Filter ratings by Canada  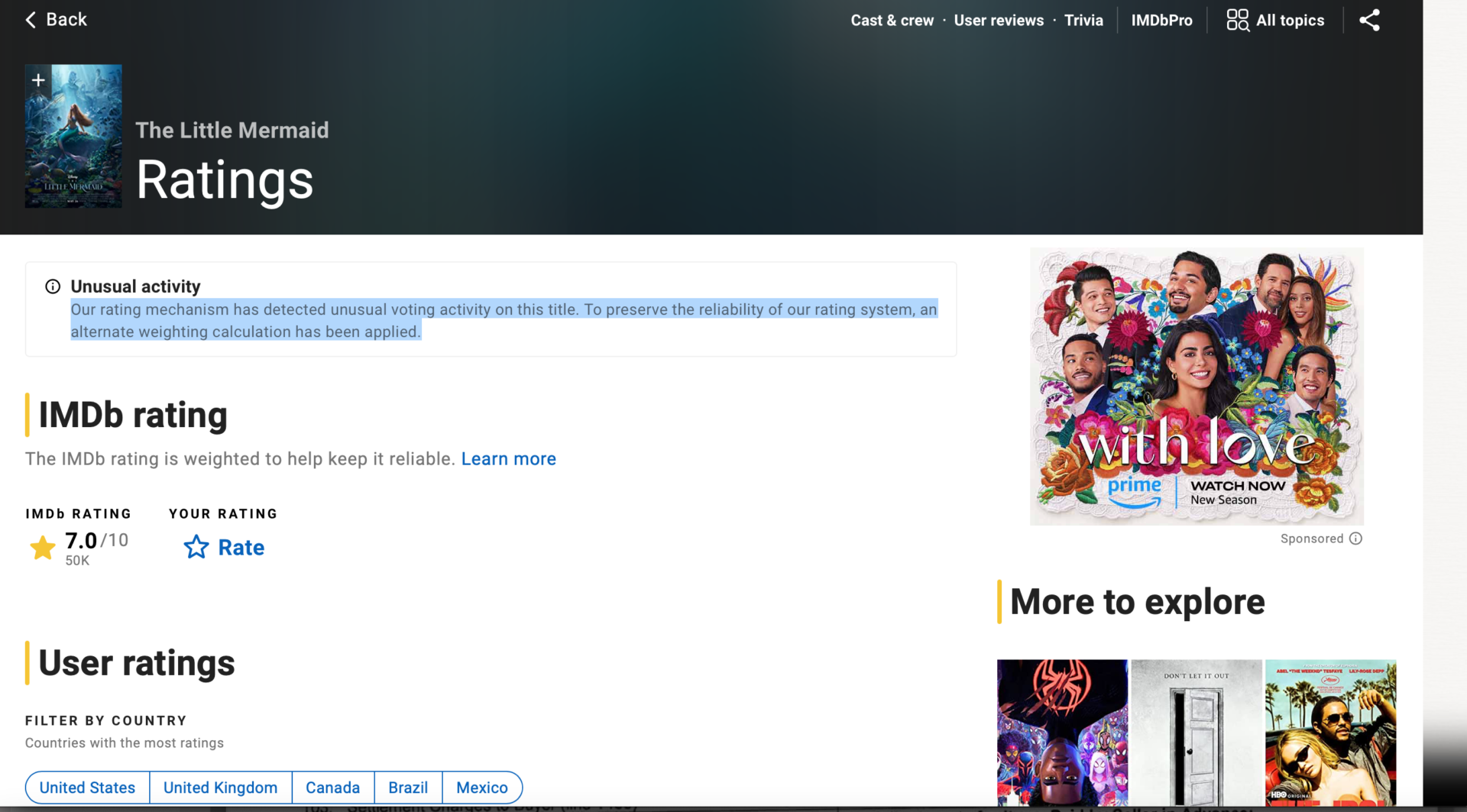click(332, 788)
